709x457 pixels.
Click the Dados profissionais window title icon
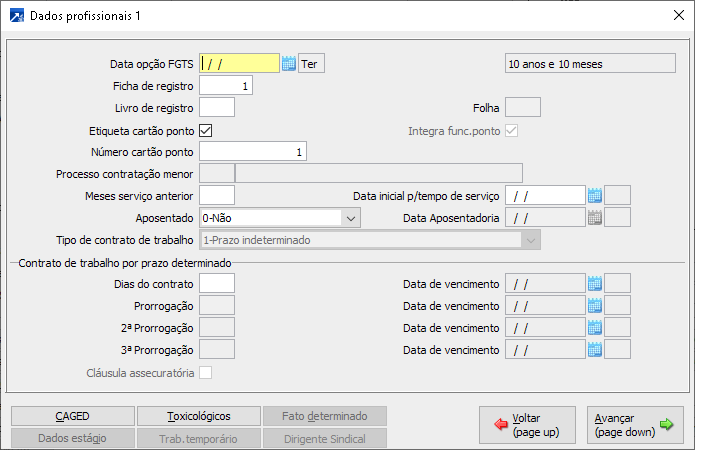16,16
